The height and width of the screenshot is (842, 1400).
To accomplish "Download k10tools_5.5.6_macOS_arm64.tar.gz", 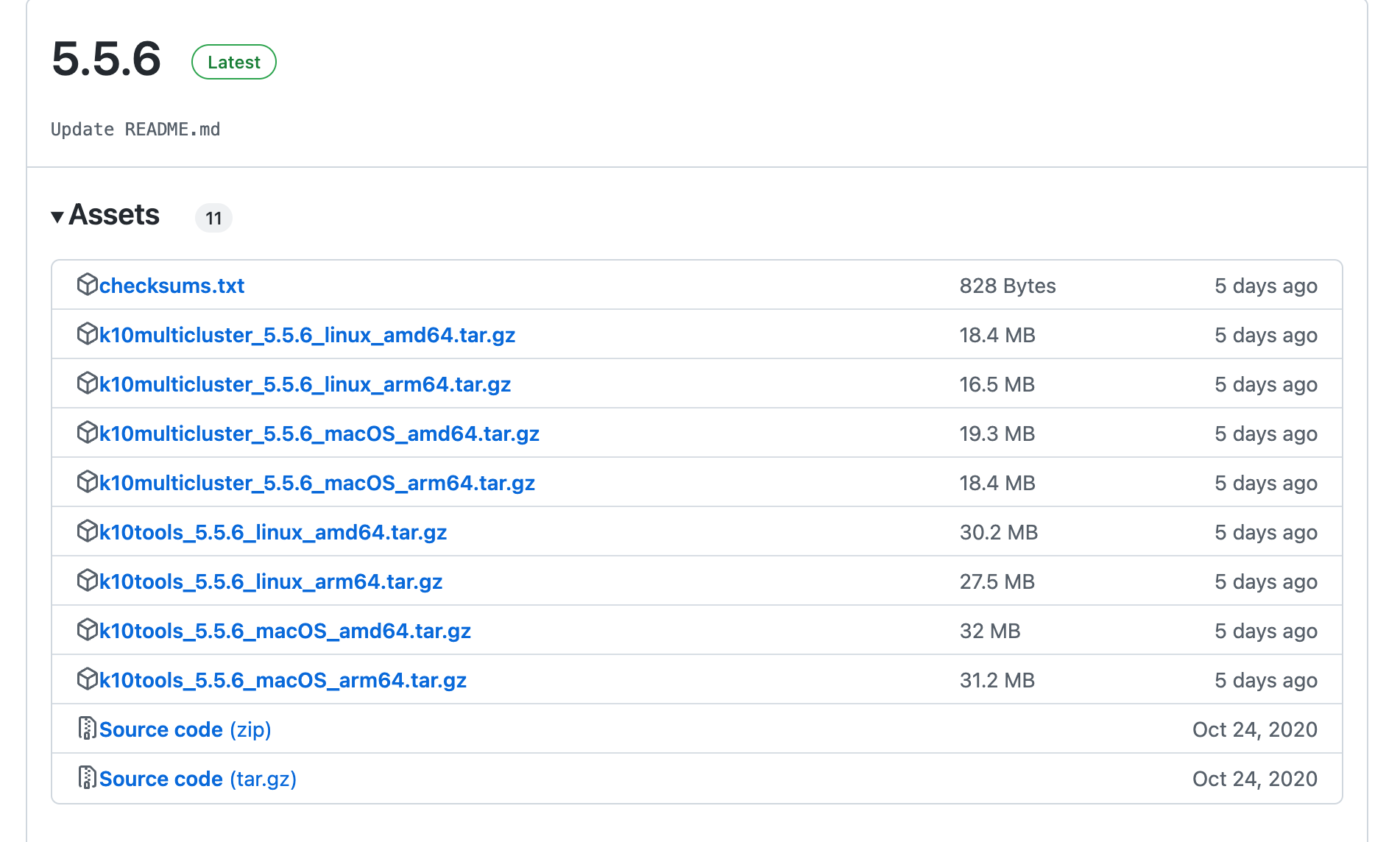I will 283,680.
